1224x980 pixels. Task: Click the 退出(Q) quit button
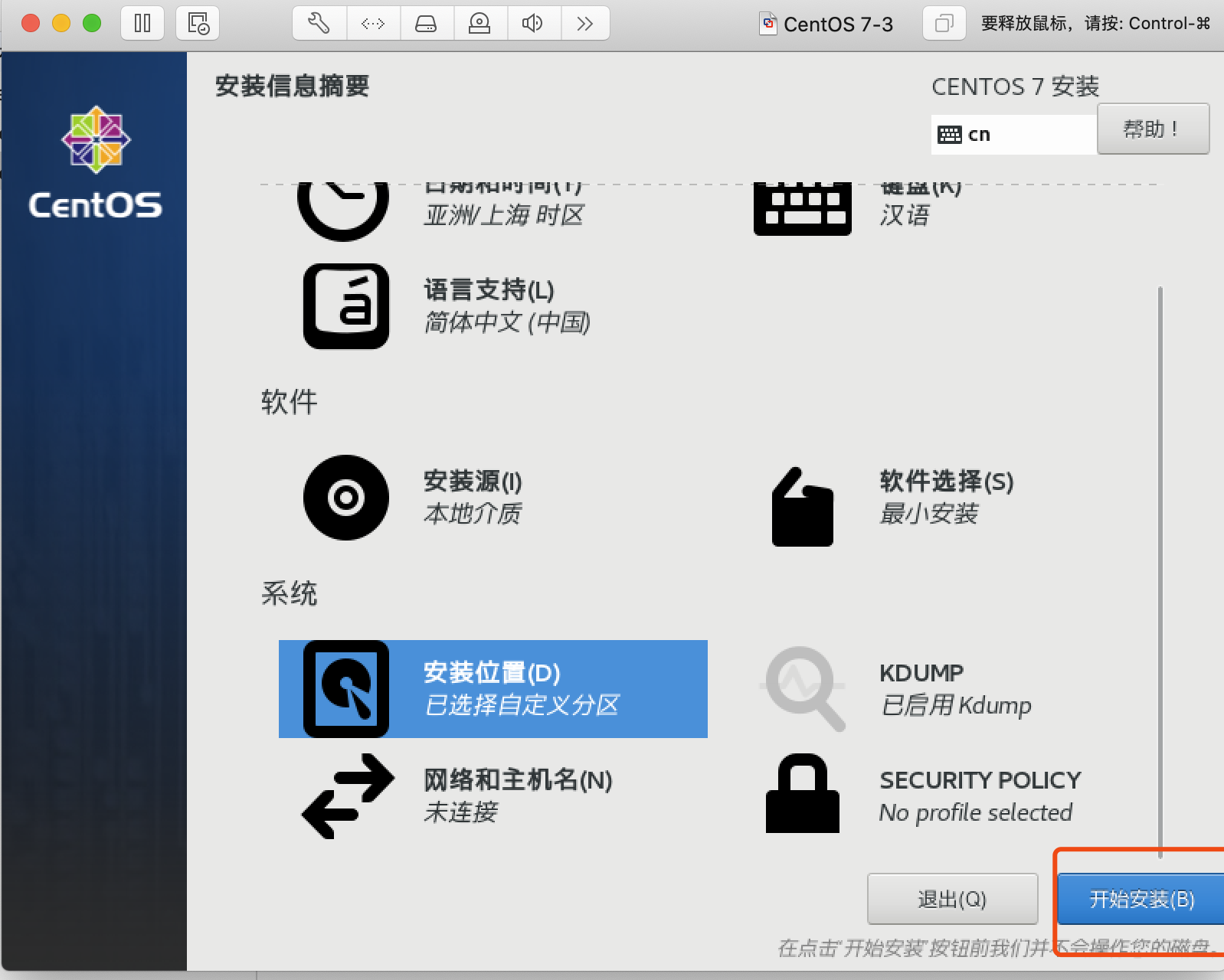952,899
